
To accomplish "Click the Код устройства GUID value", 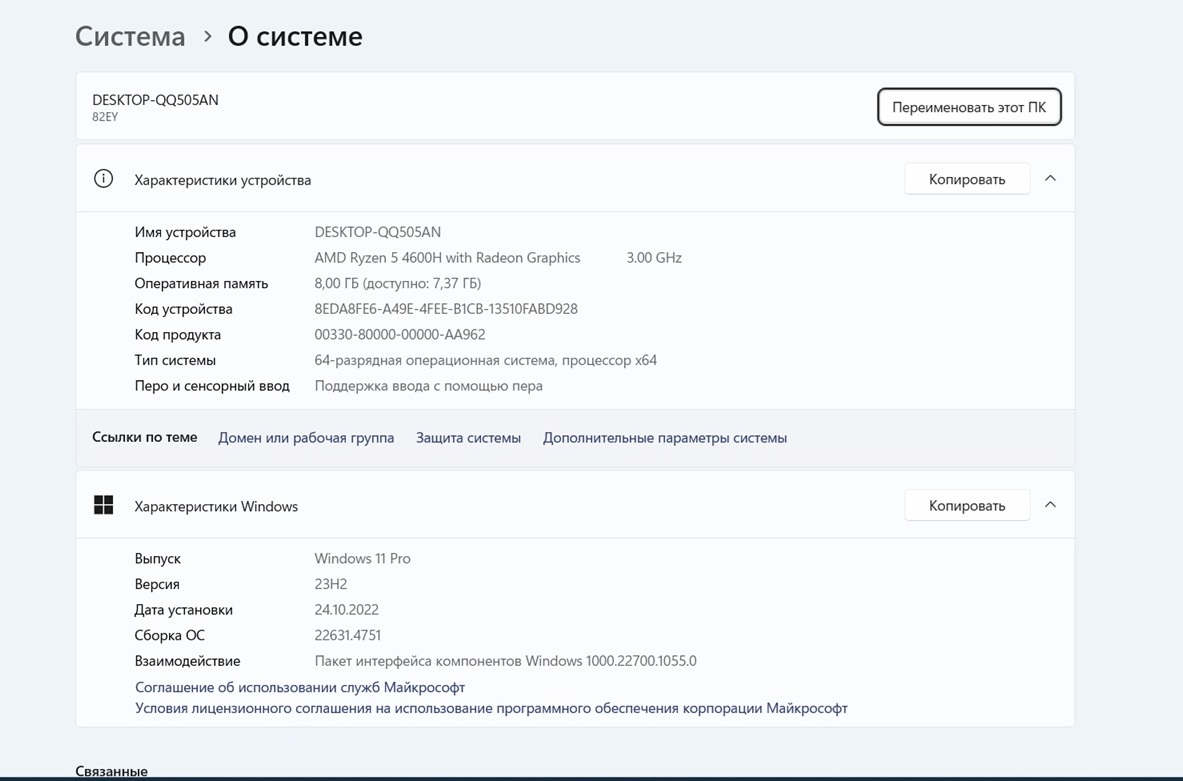I will 446,309.
